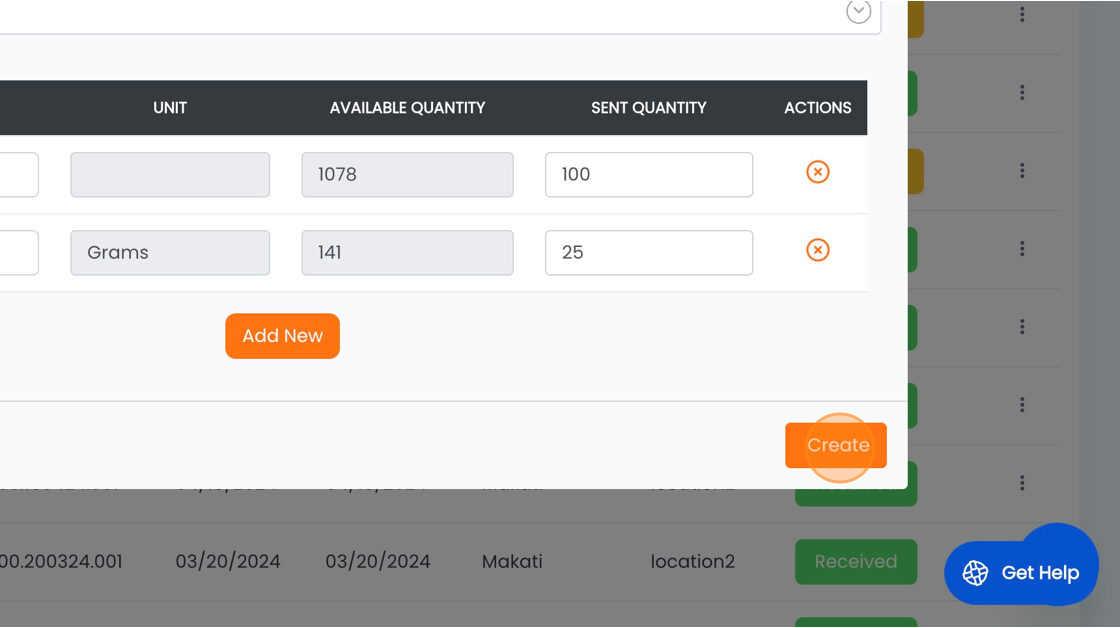Open three-dot menu beside the 1078 row

[1022, 171]
